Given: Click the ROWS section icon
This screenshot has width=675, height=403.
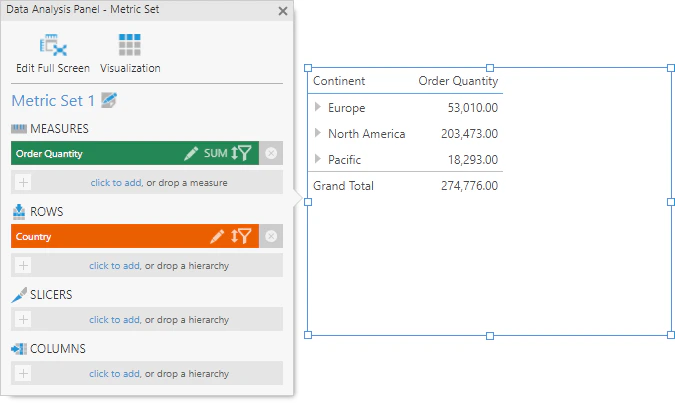Looking at the screenshot, I should click(x=19, y=212).
